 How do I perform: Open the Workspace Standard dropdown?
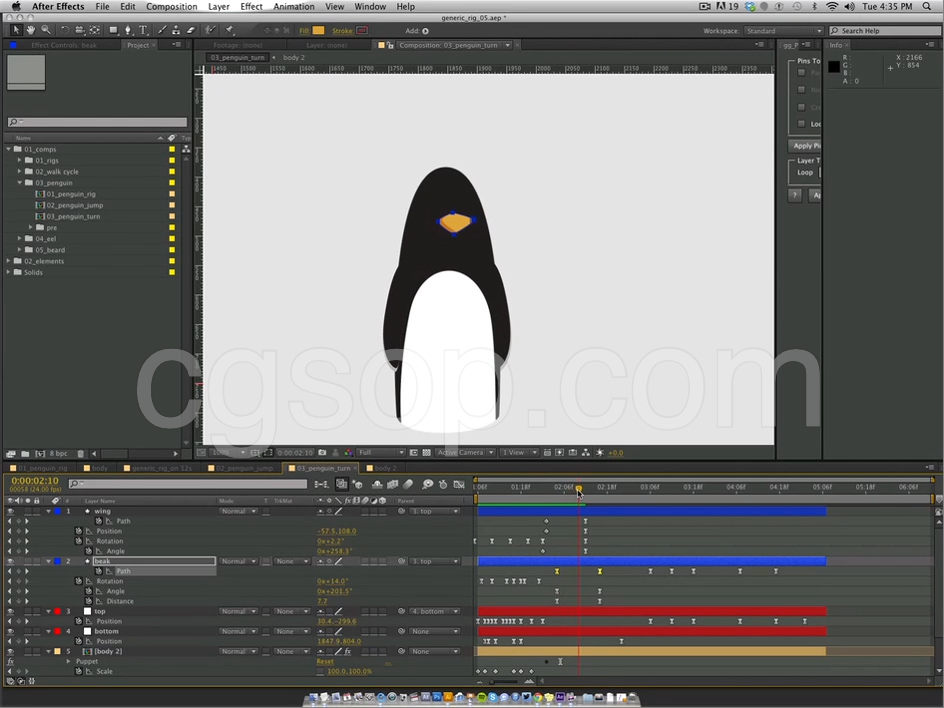pos(783,31)
